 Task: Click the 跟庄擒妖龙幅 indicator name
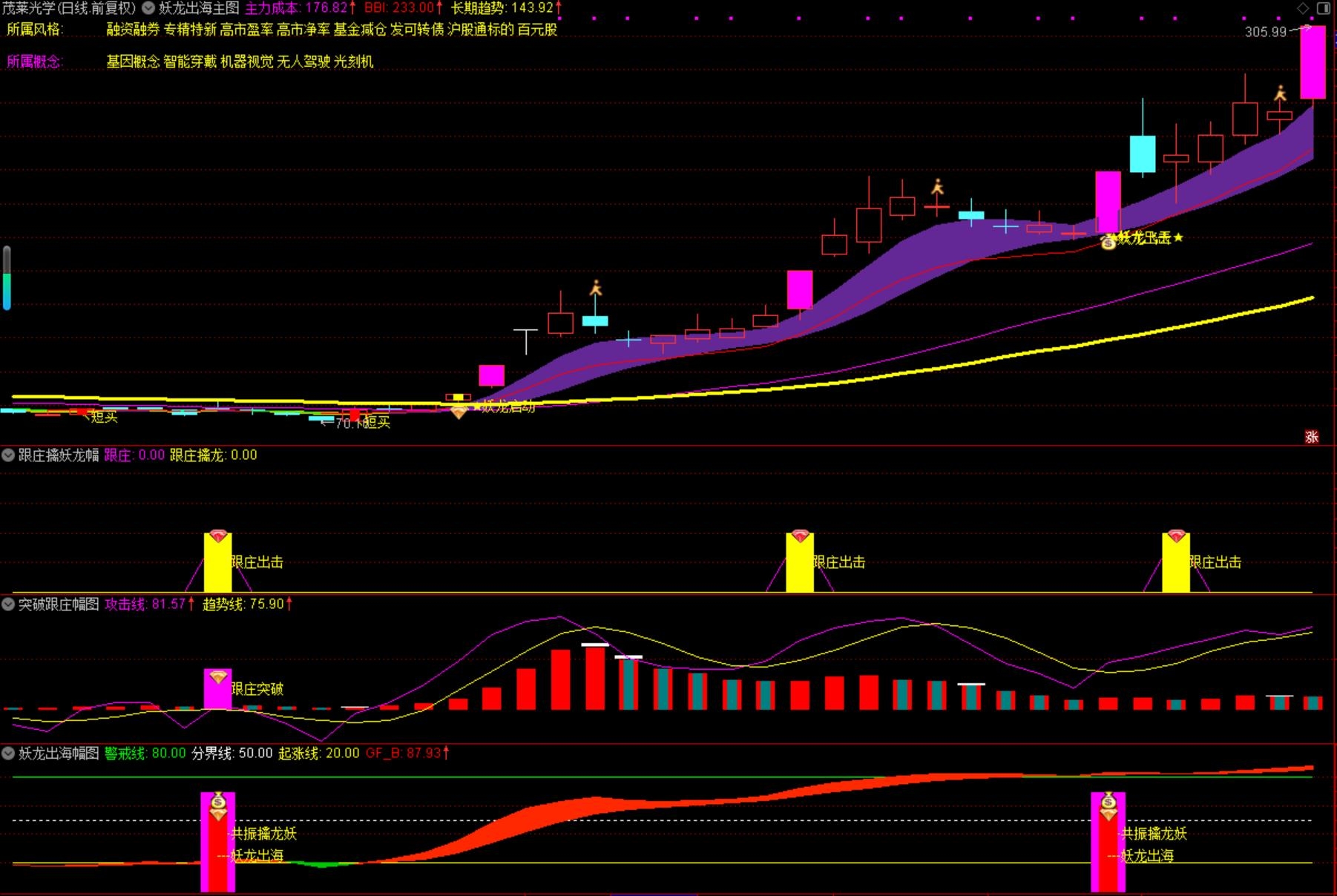59,455
